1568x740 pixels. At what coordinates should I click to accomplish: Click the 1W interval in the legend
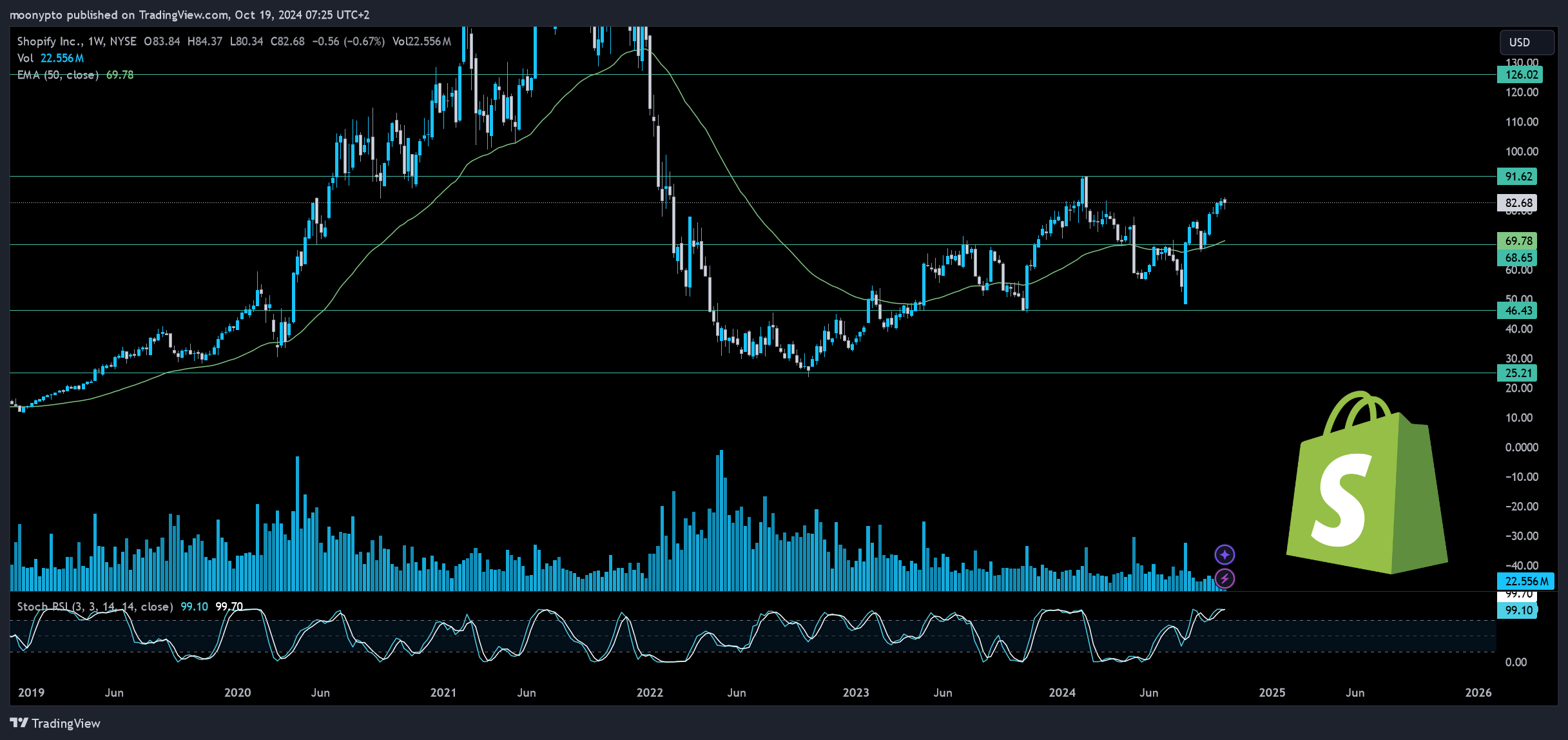(95, 41)
